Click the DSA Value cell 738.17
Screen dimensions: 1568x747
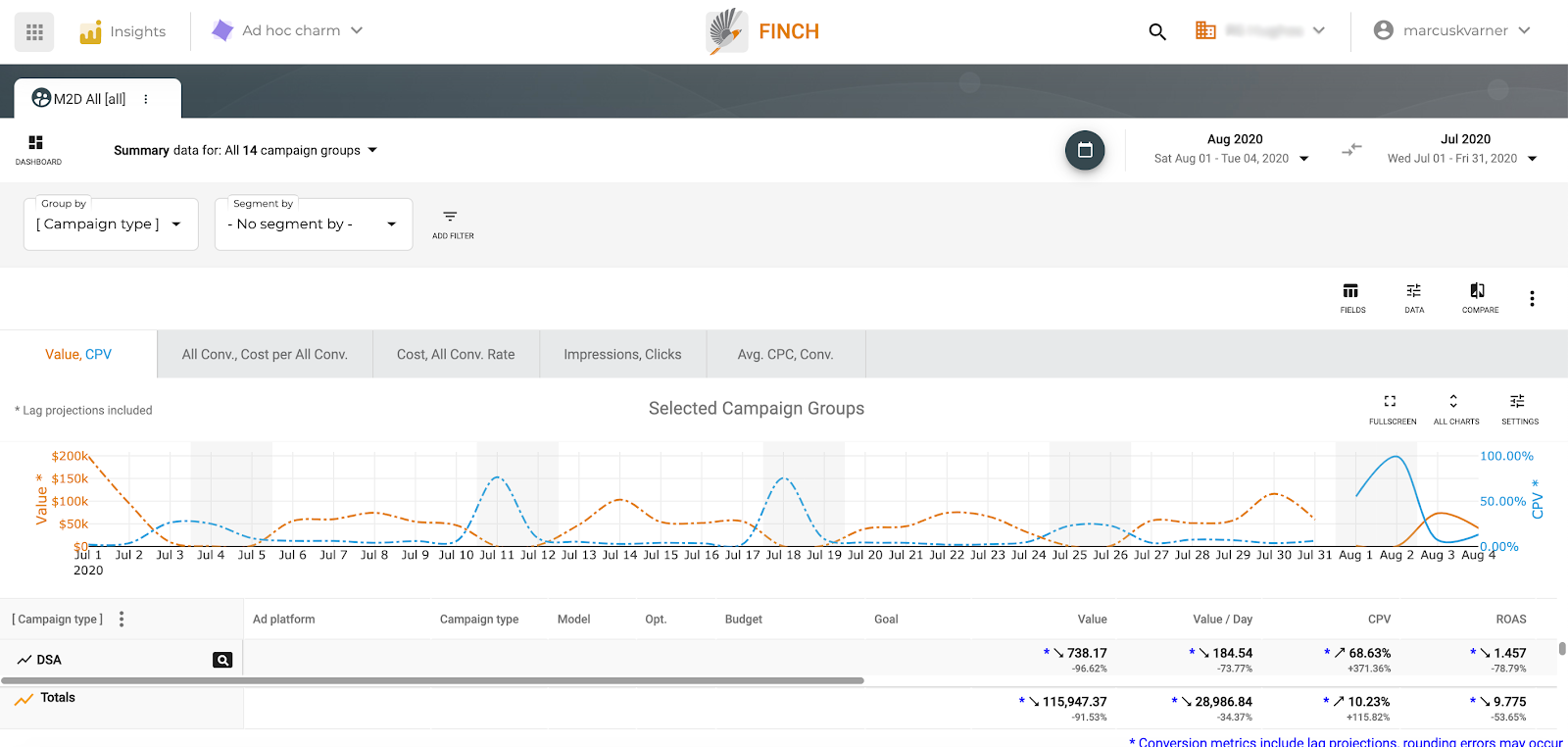pos(1087,653)
